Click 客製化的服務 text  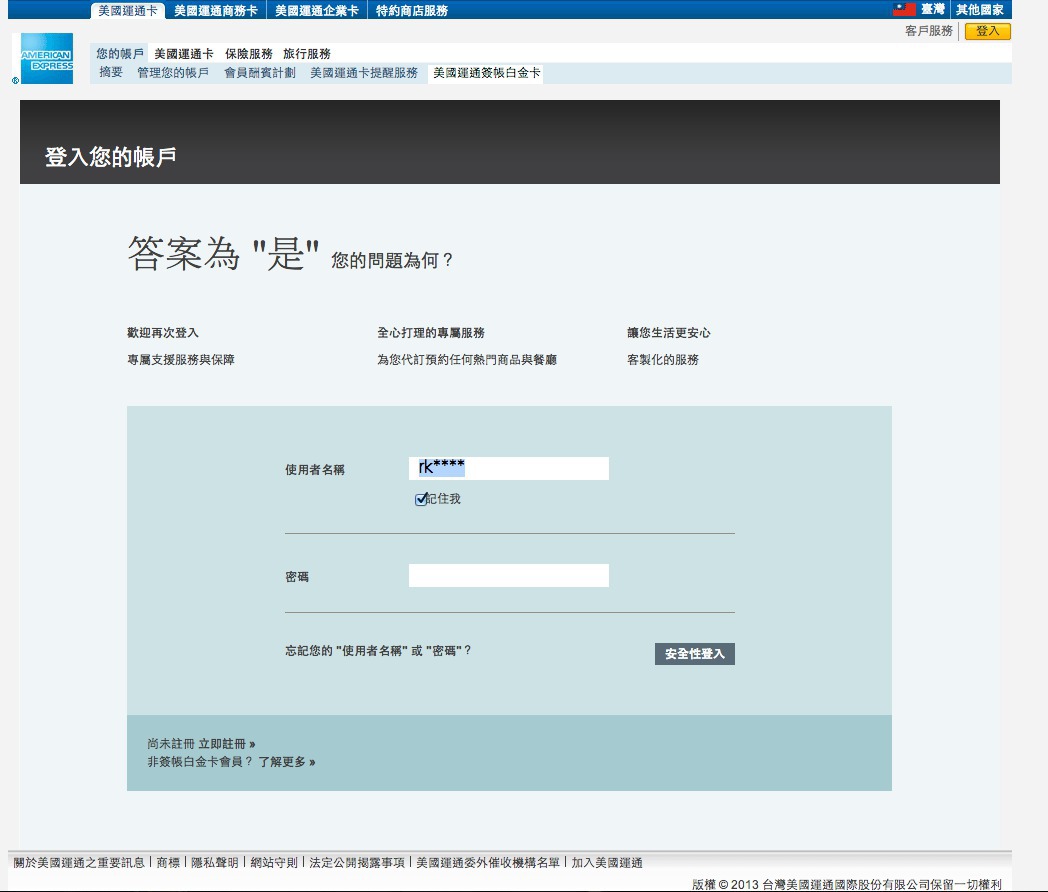[x=663, y=359]
